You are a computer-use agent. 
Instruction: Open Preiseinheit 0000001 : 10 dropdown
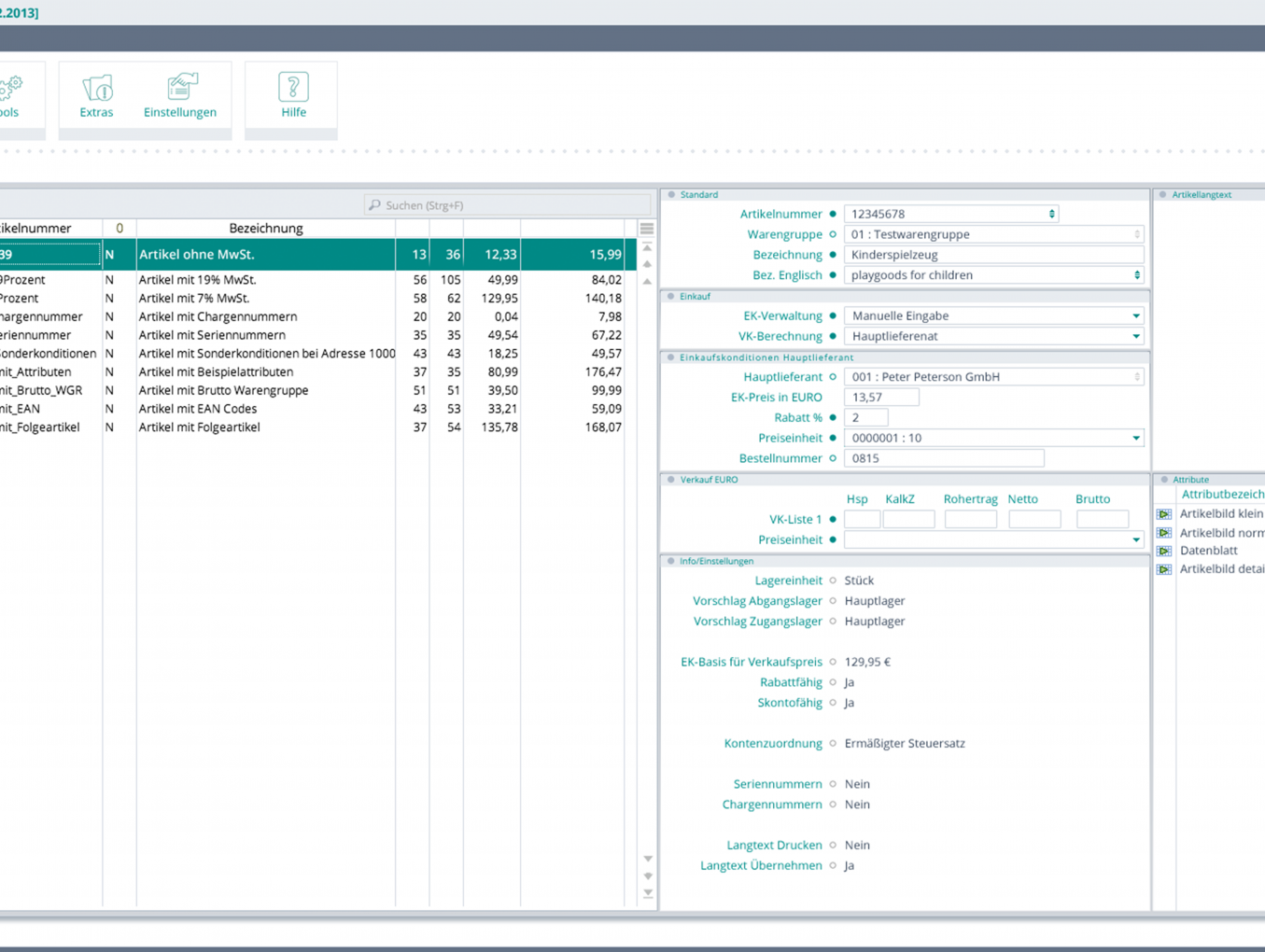(x=1135, y=438)
